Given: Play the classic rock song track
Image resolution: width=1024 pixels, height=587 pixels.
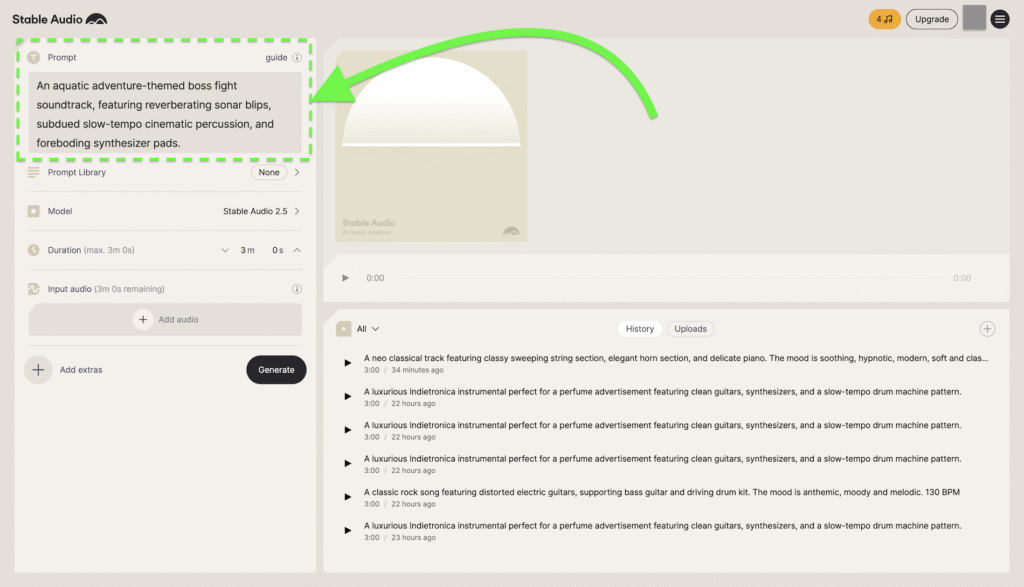Looking at the screenshot, I should coord(348,497).
